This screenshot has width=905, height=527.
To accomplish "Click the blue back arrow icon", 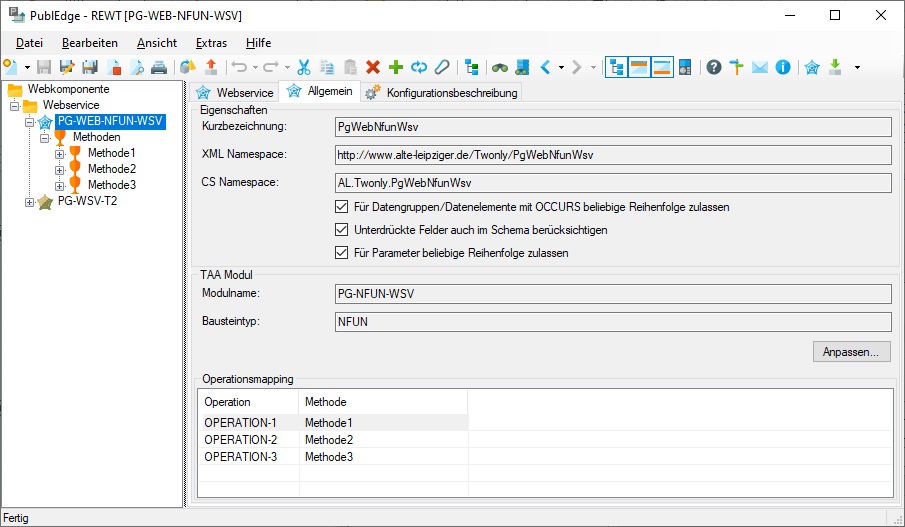I will [546, 67].
